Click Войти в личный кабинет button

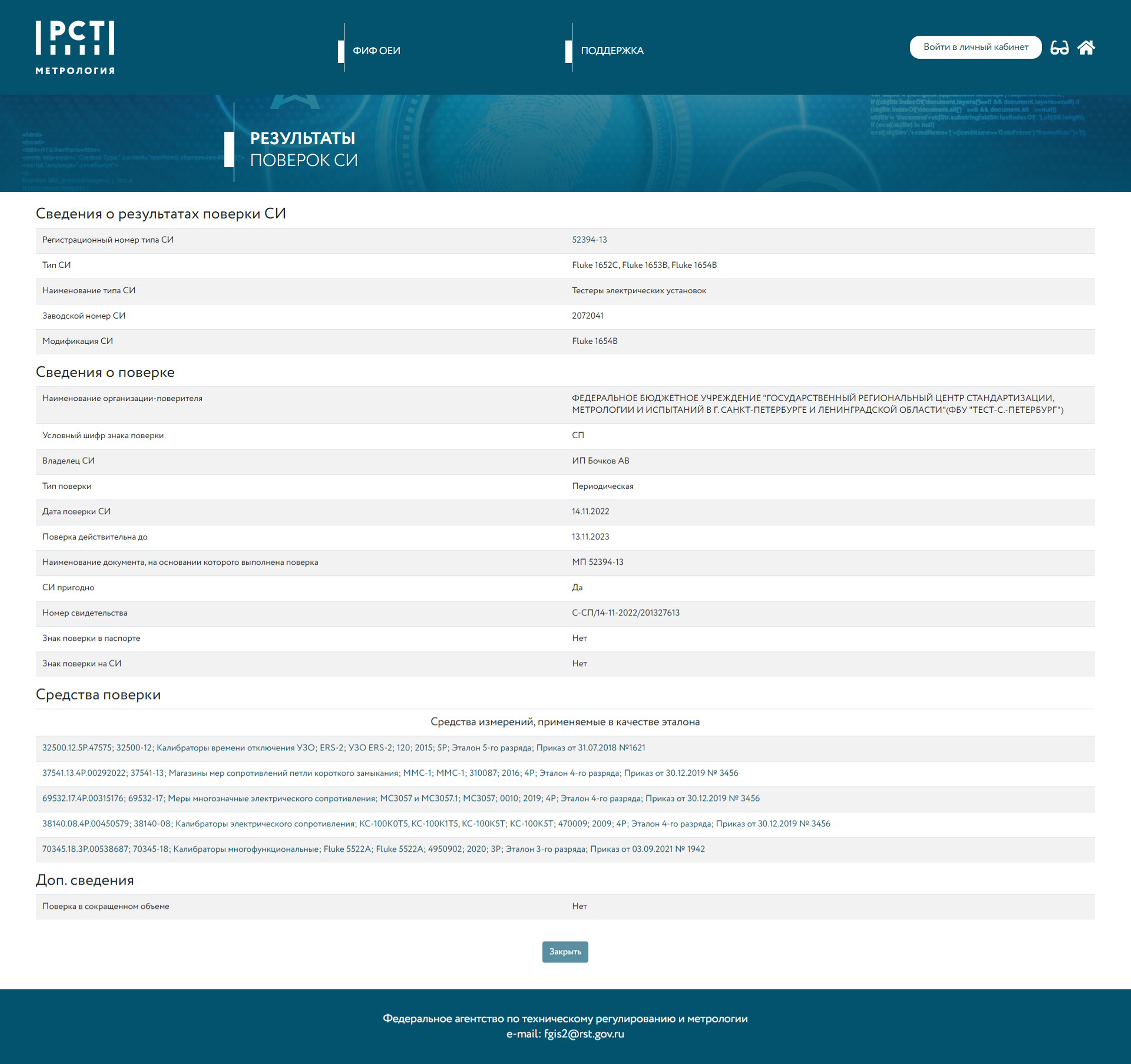tap(976, 47)
